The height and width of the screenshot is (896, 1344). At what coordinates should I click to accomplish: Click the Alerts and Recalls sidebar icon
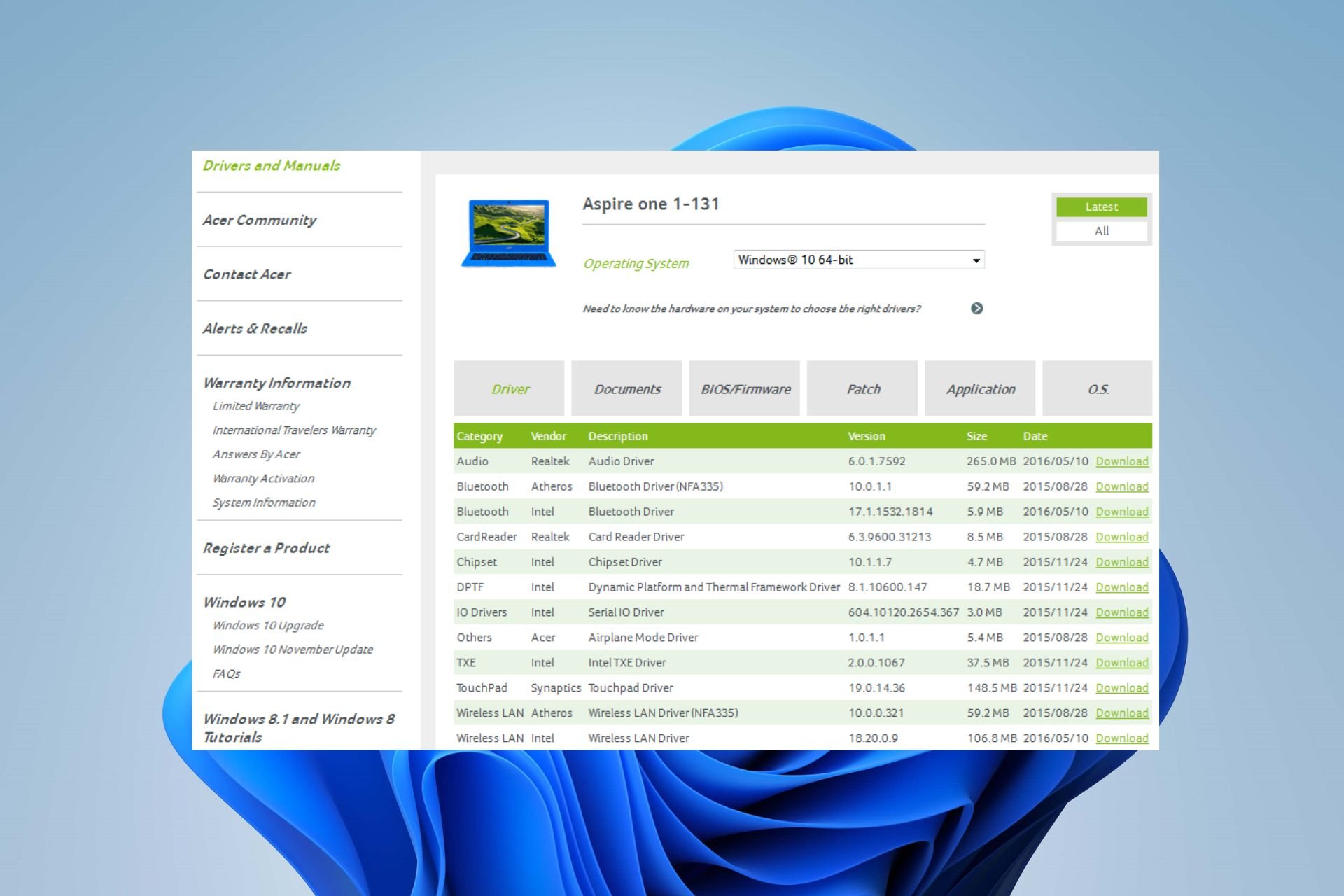255,327
